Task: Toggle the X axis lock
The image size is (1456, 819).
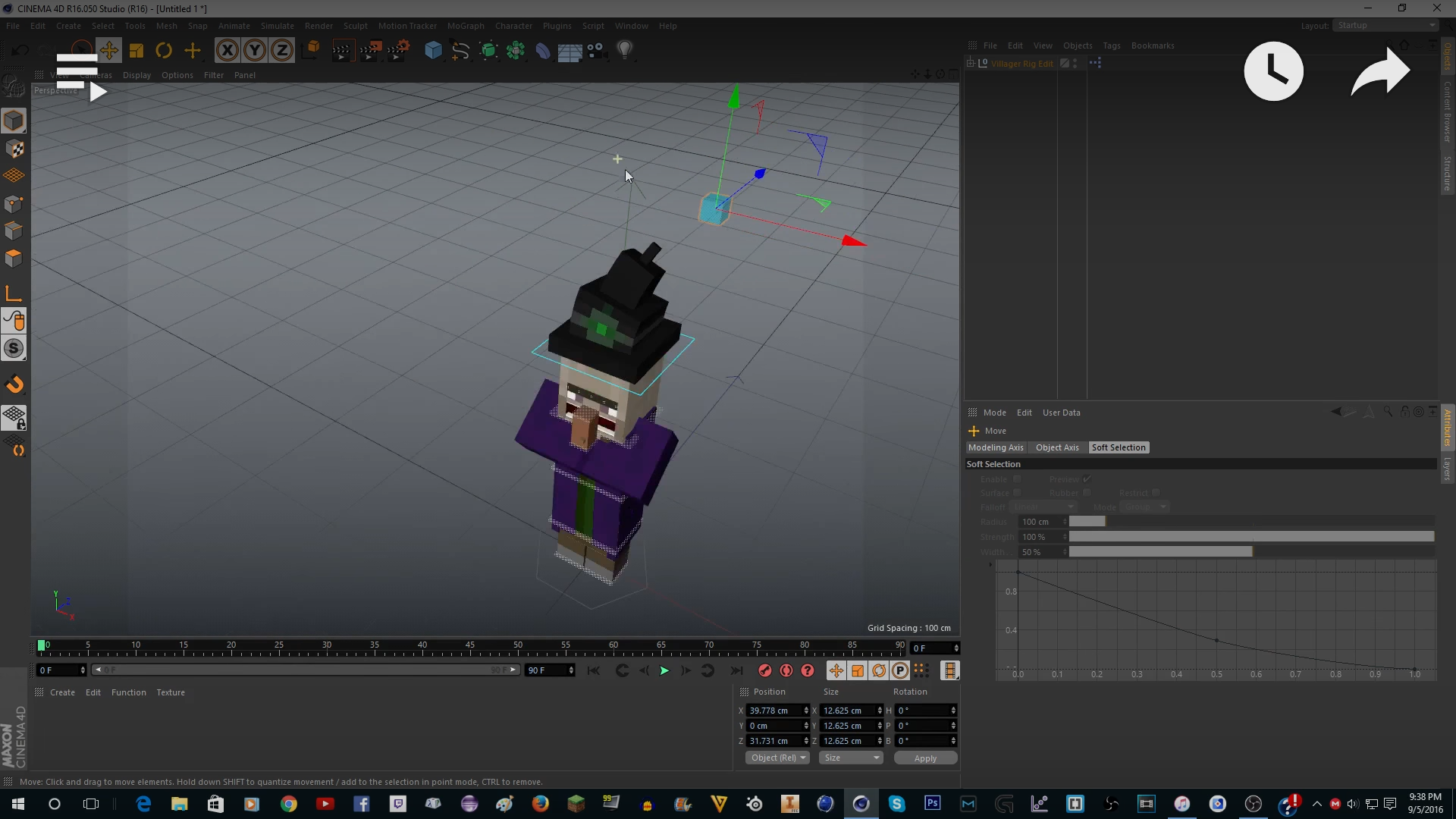Action: click(227, 51)
